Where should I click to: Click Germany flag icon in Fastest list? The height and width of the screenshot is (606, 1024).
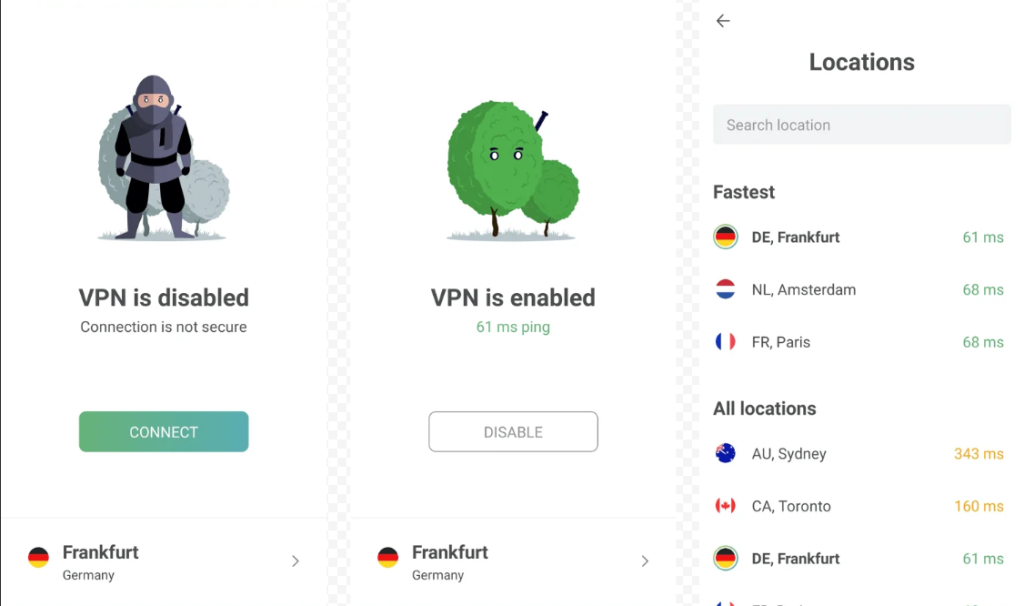726,238
